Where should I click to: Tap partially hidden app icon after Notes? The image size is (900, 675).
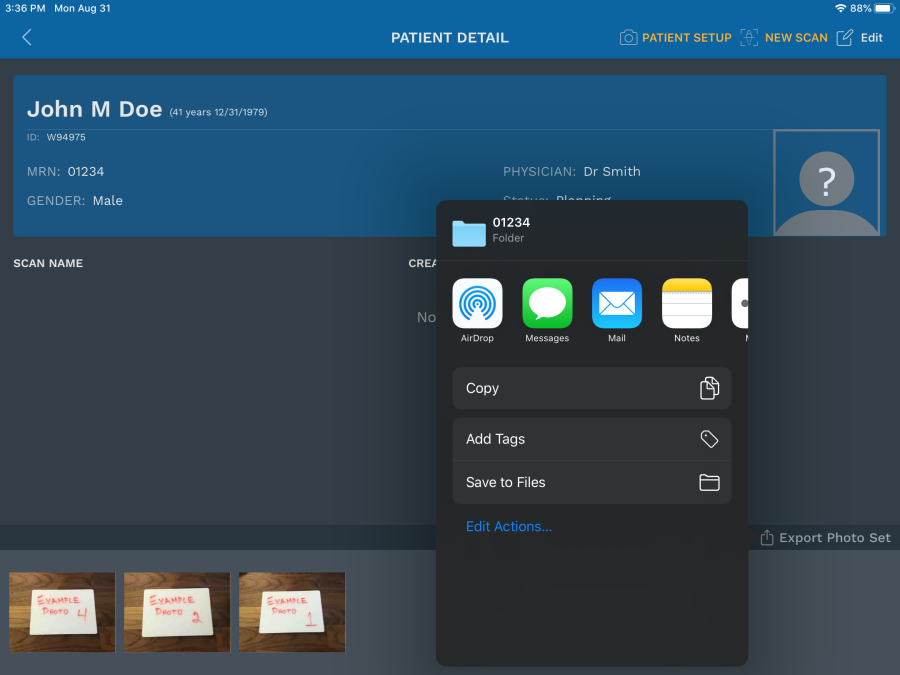click(x=740, y=304)
